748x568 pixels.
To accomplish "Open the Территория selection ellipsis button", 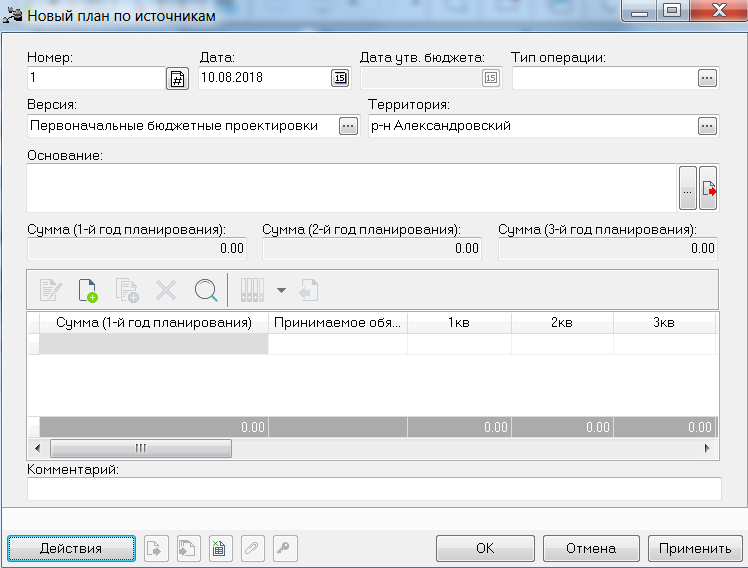I will (707, 126).
